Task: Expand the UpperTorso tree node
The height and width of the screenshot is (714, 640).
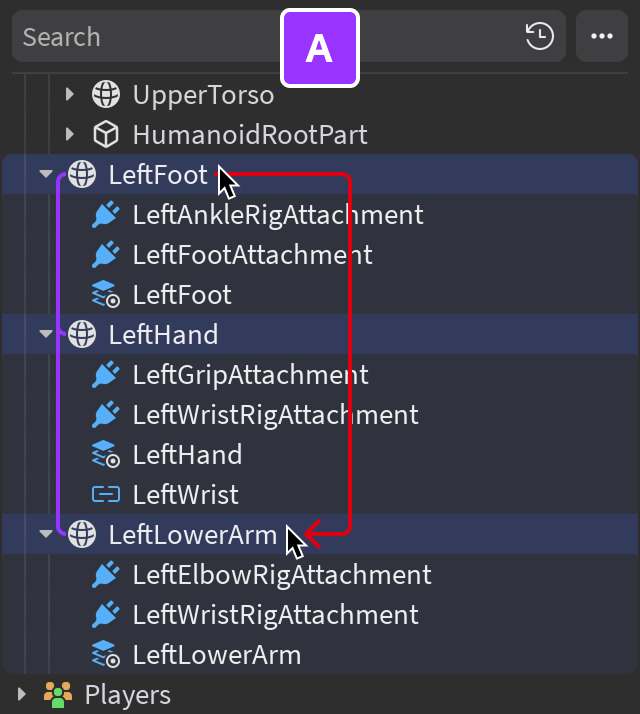Action: [69, 95]
